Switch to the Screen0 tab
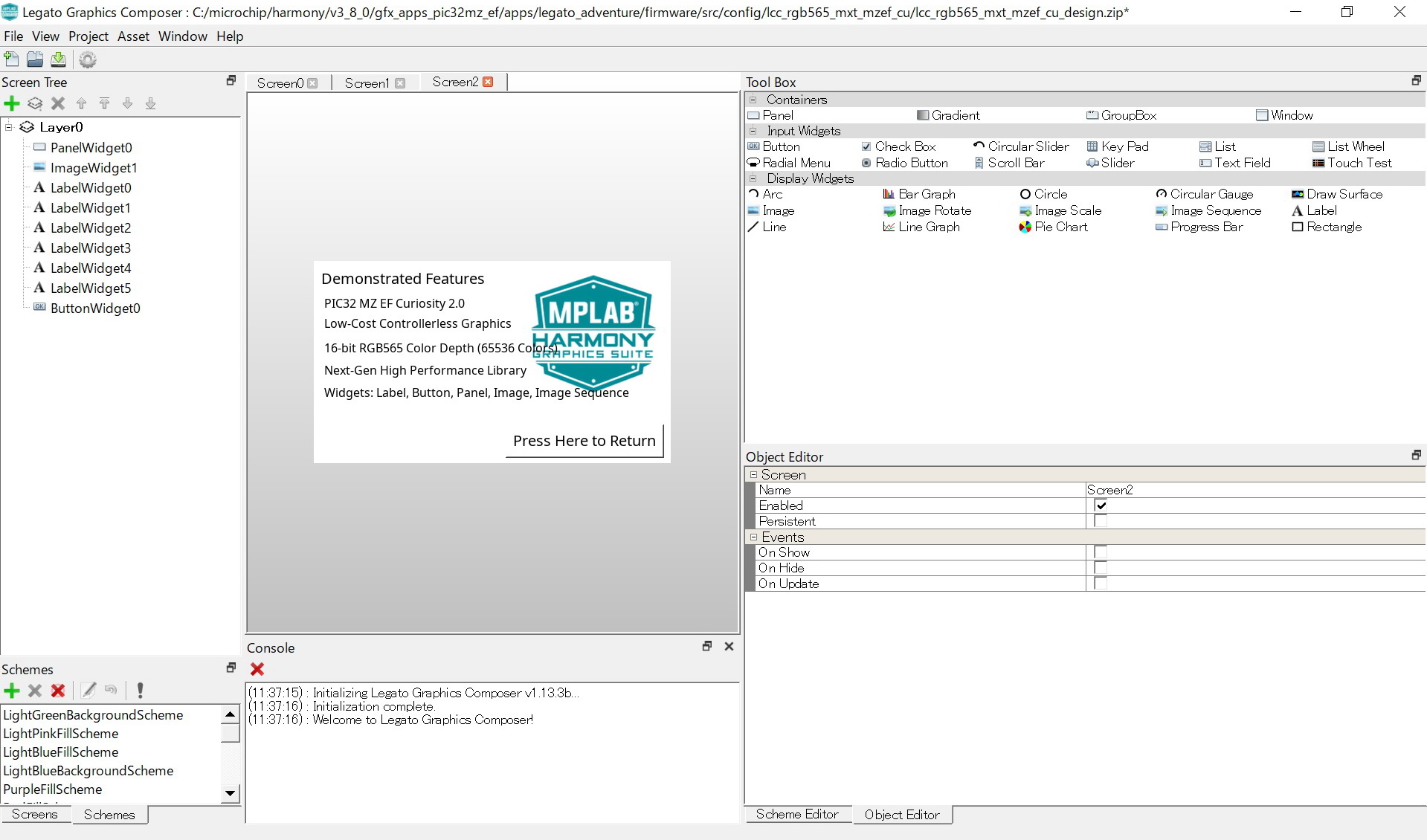Screen dimensions: 1427x840 pyautogui.click(x=280, y=83)
